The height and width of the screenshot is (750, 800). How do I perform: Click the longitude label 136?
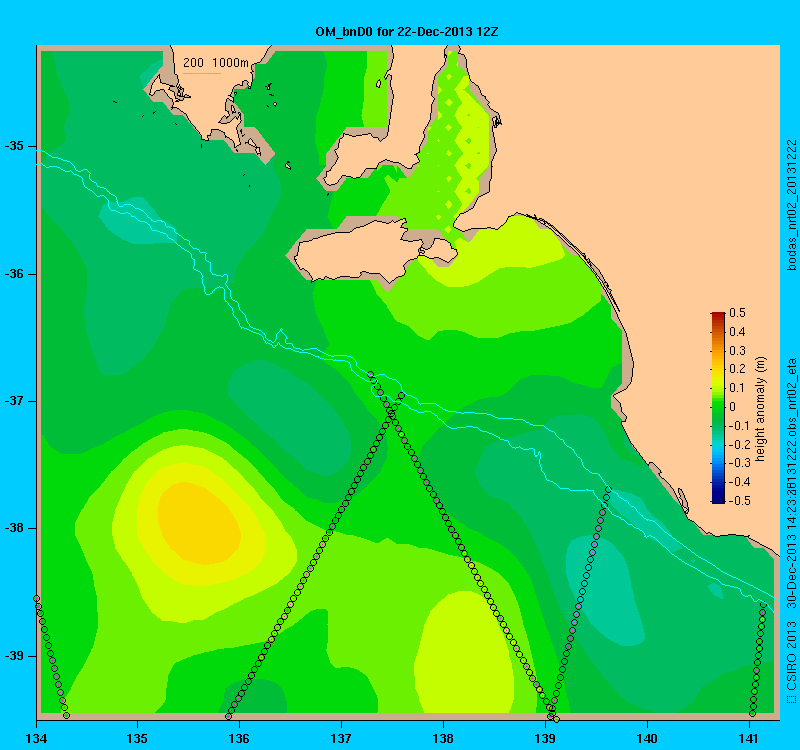tap(239, 739)
